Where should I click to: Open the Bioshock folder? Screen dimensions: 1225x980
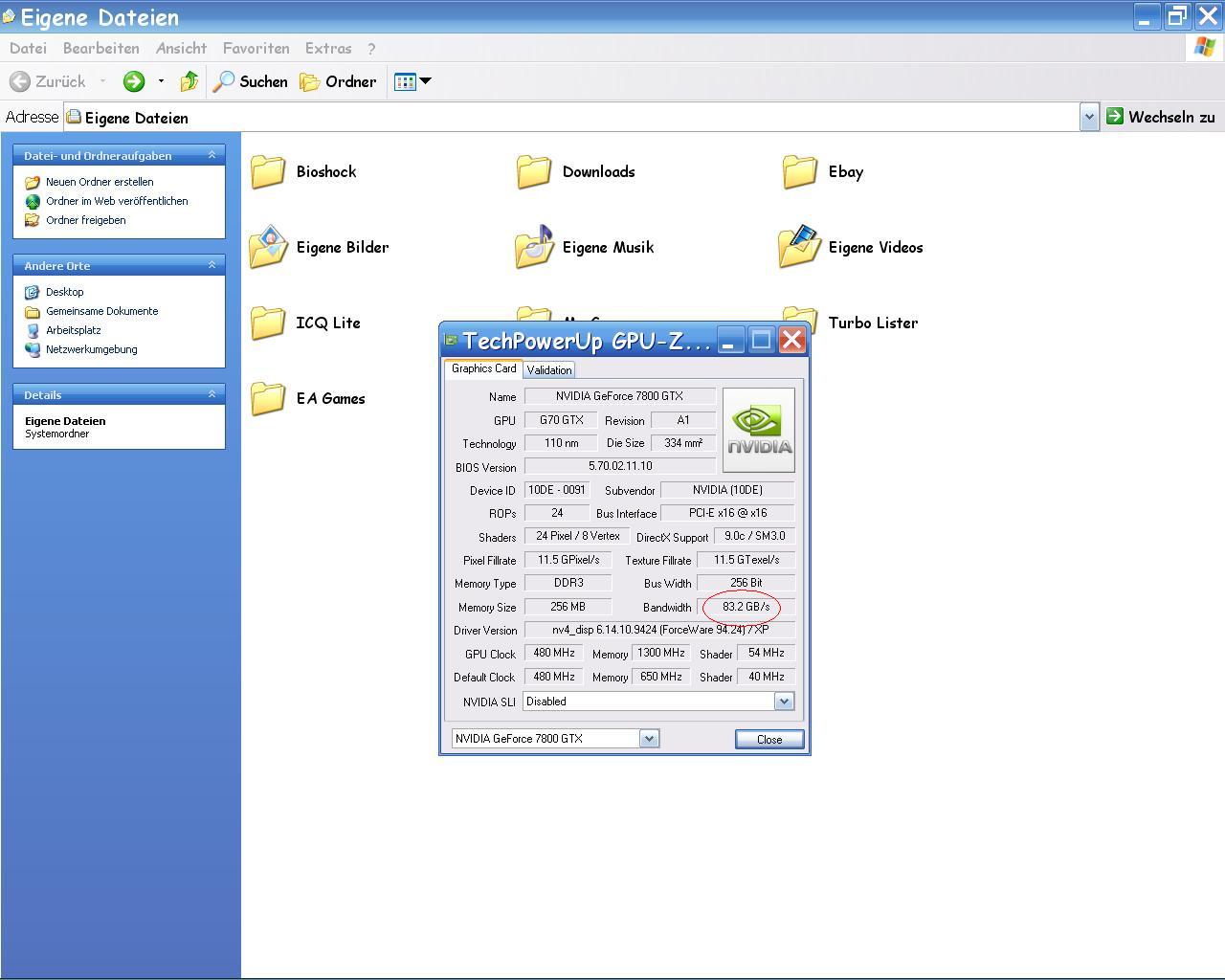303,172
